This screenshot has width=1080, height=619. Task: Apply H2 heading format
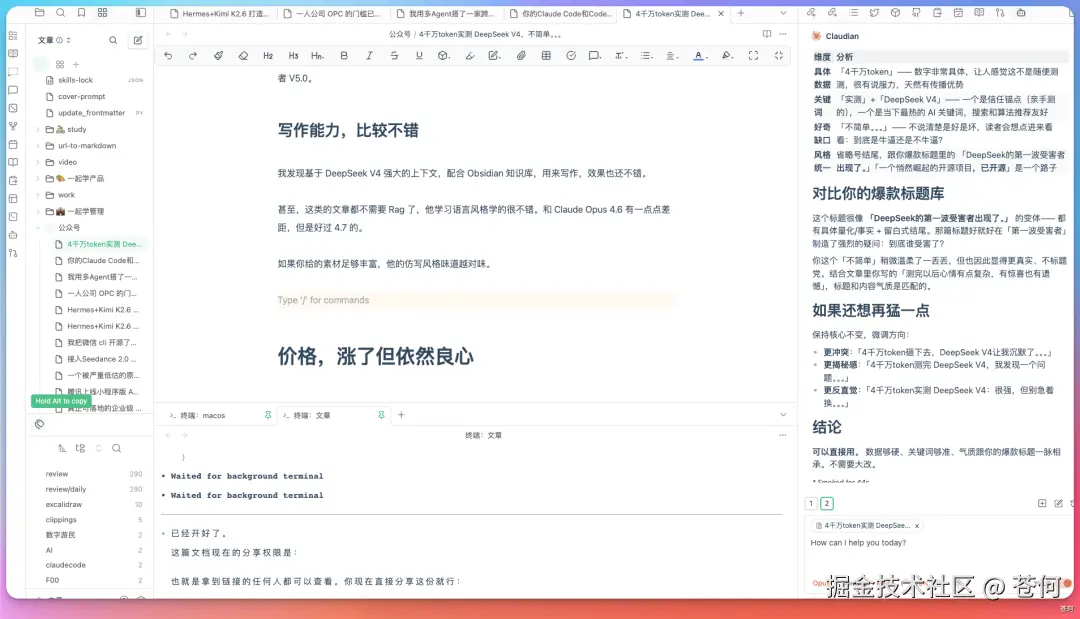pos(268,56)
